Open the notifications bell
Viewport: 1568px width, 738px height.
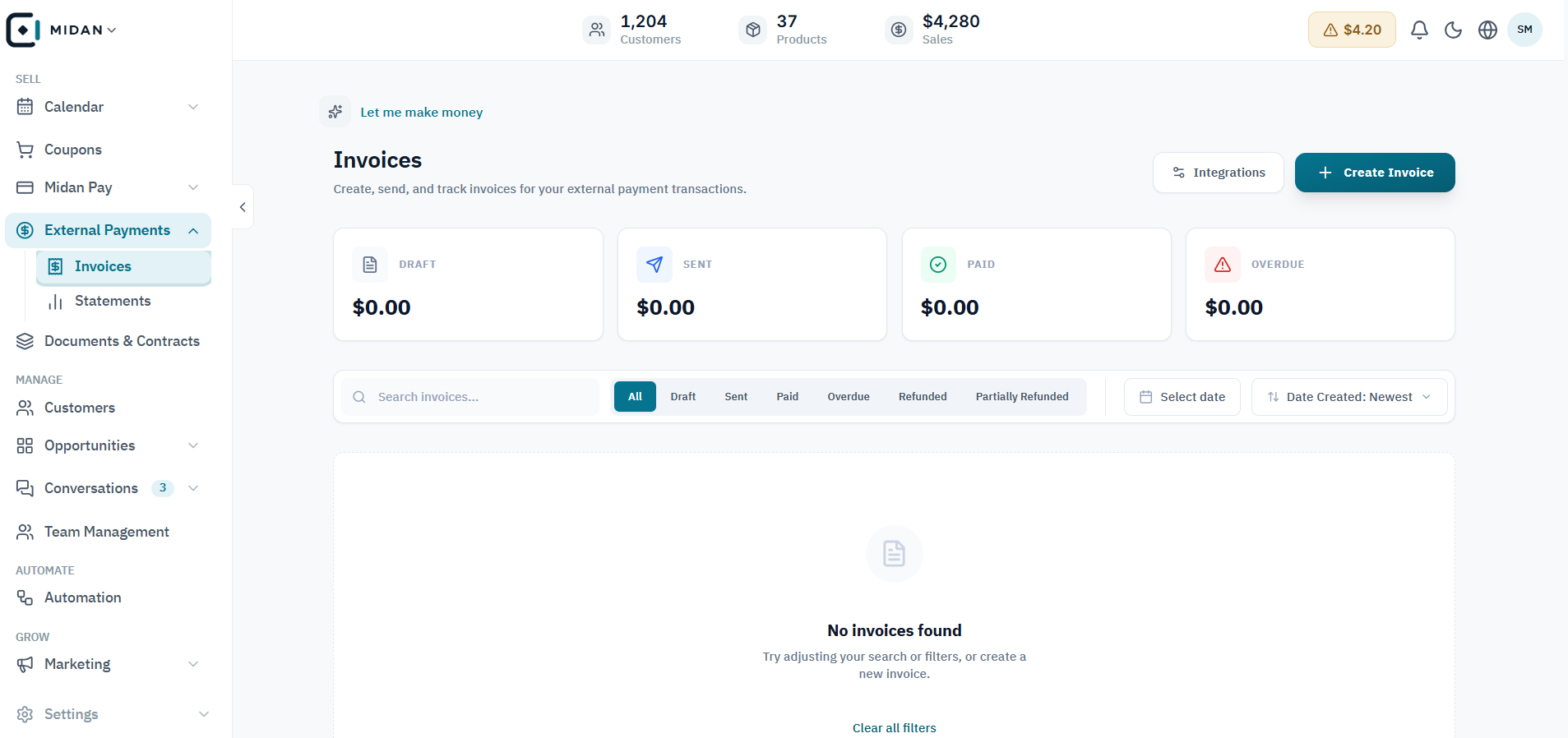1419,30
